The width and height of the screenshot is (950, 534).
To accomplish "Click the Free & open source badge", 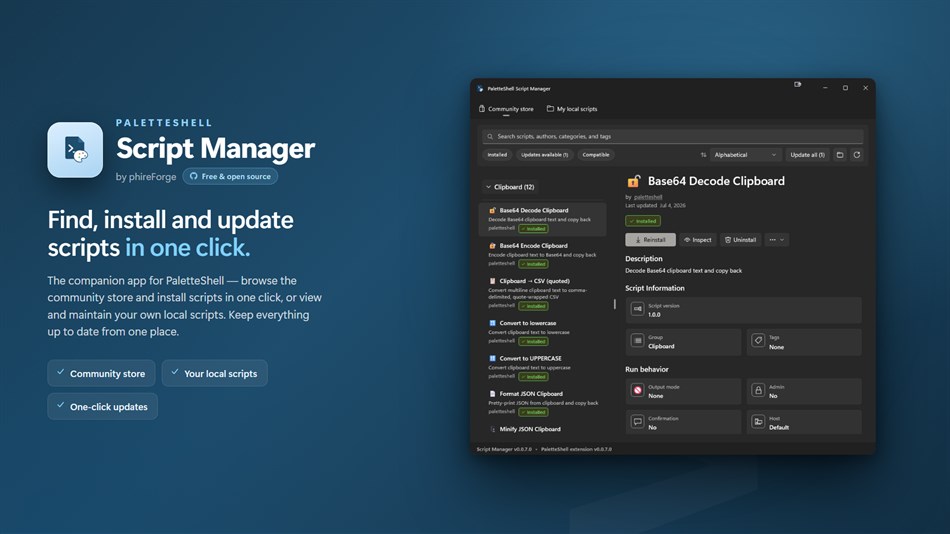I will [230, 176].
